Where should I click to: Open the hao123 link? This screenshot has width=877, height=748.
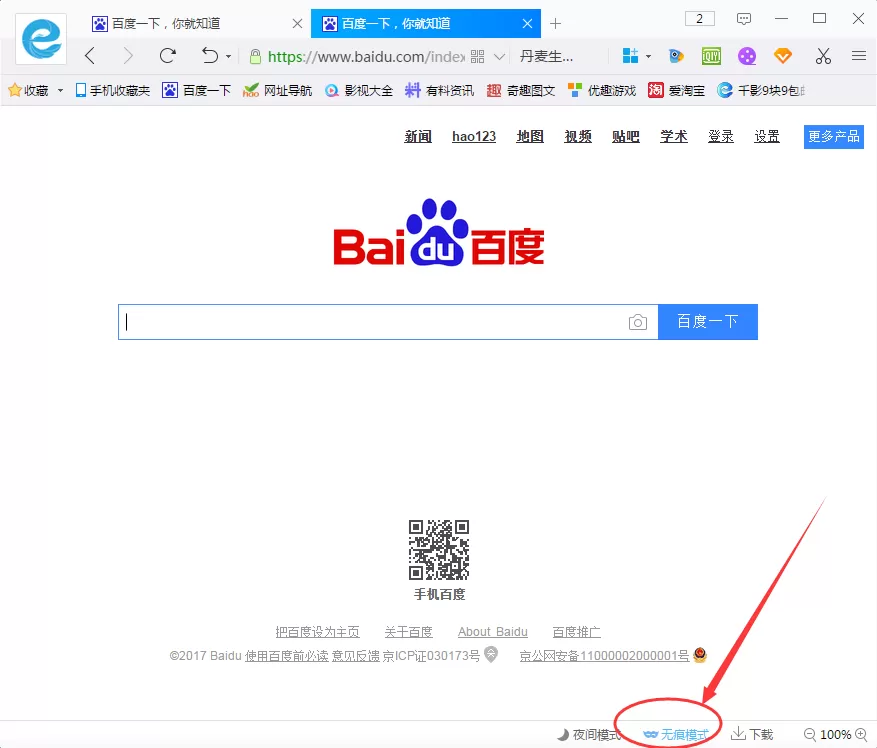pyautogui.click(x=474, y=137)
